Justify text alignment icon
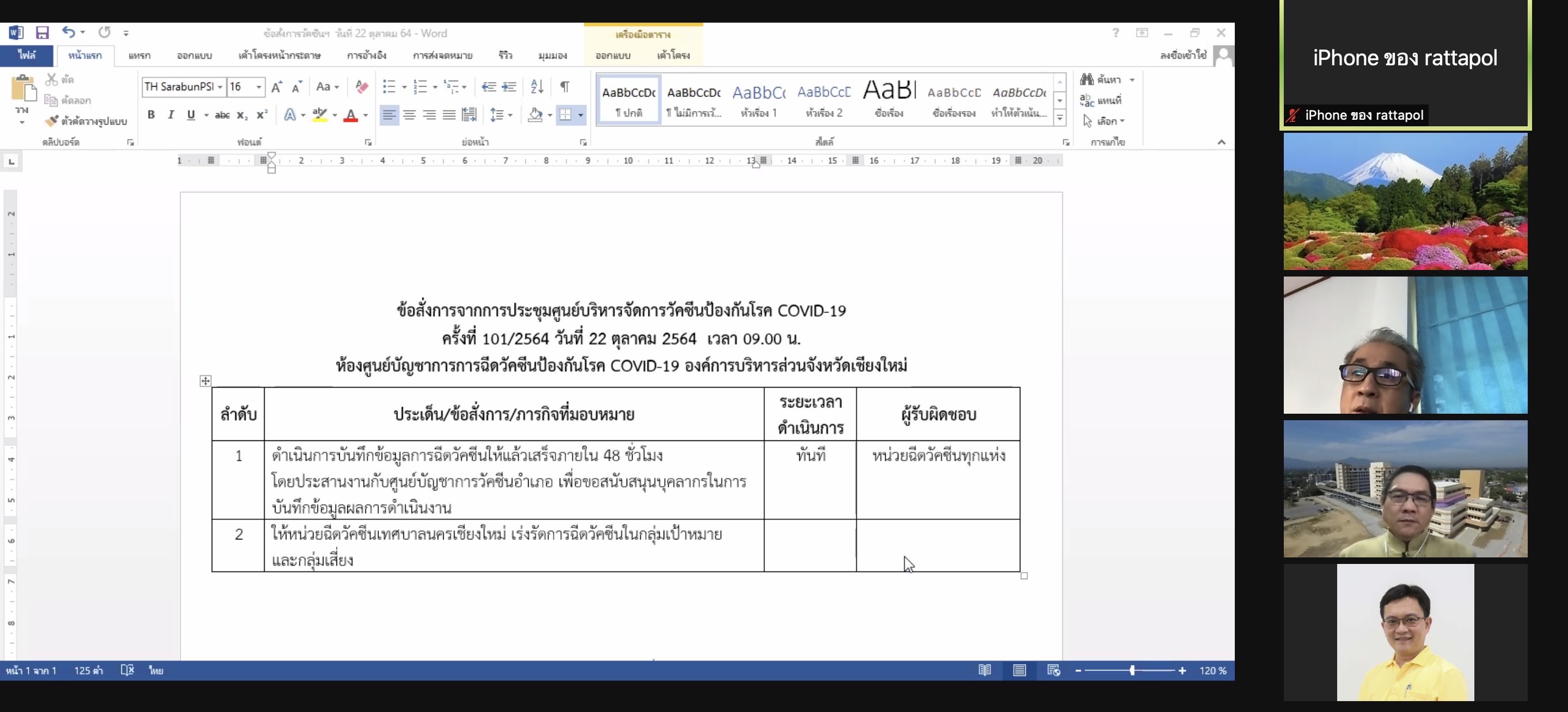Viewport: 1568px width, 712px height. click(x=449, y=114)
